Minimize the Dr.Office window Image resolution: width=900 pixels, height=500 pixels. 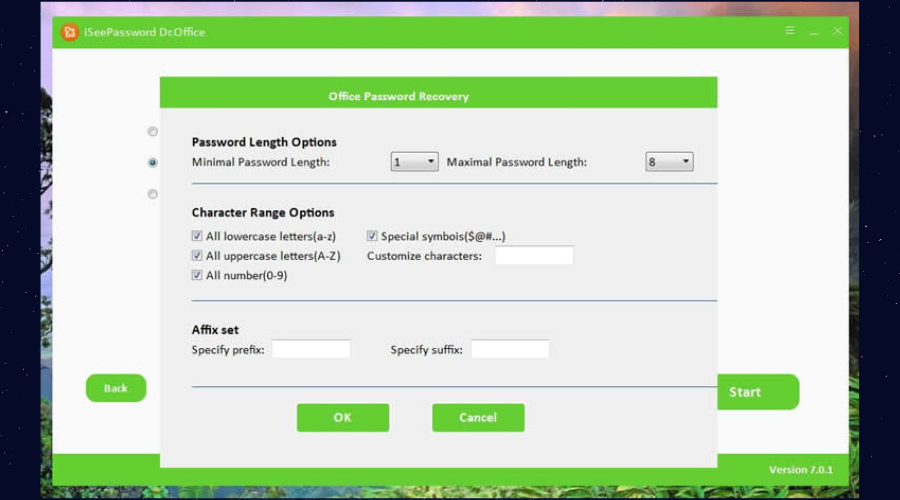coord(813,32)
